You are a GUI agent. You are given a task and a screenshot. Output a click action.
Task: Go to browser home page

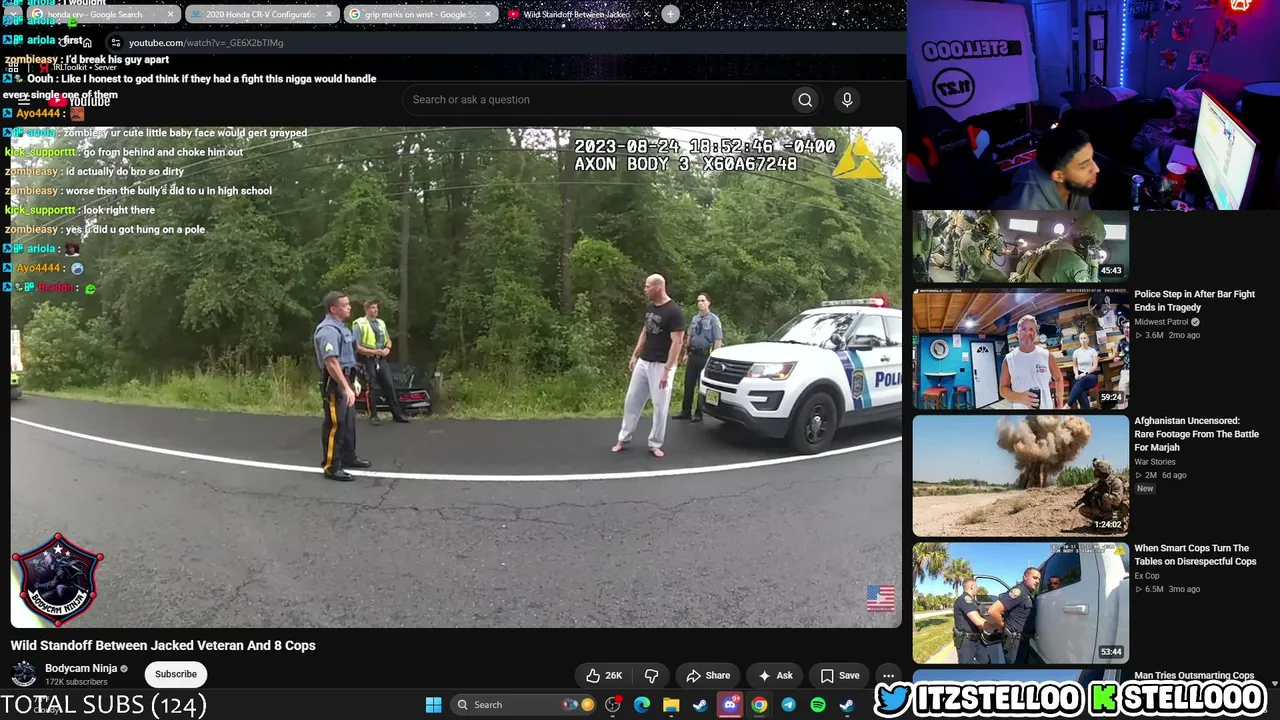87,43
